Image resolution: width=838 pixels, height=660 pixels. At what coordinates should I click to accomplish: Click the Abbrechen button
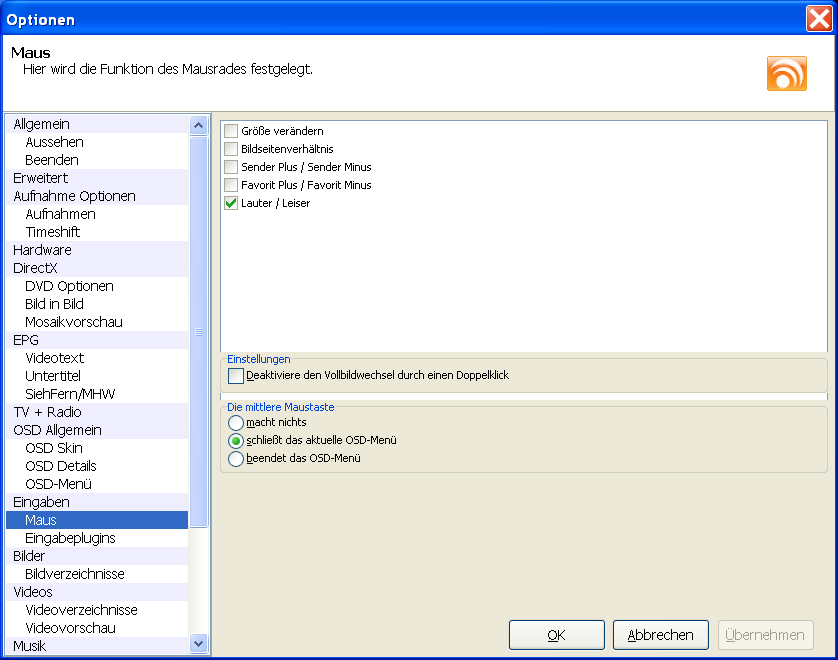[660, 635]
